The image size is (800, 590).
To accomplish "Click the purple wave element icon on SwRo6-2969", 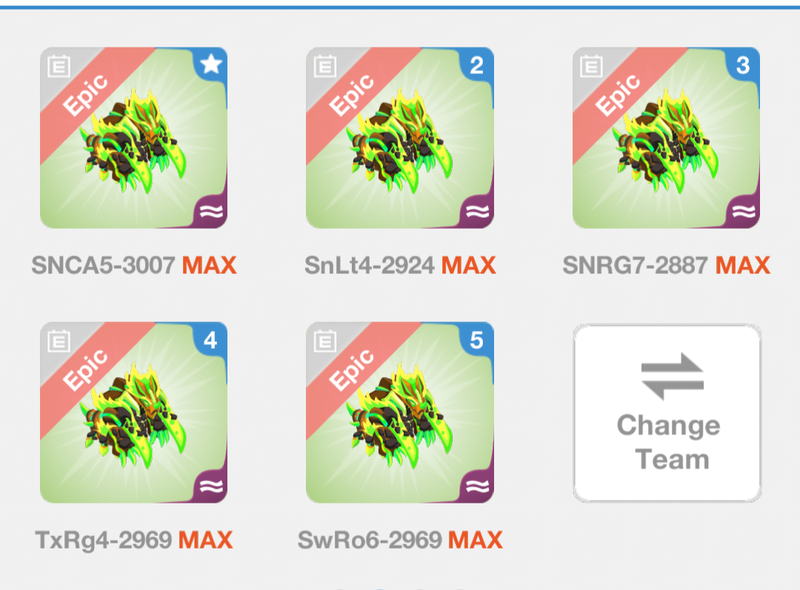I will tap(478, 486).
